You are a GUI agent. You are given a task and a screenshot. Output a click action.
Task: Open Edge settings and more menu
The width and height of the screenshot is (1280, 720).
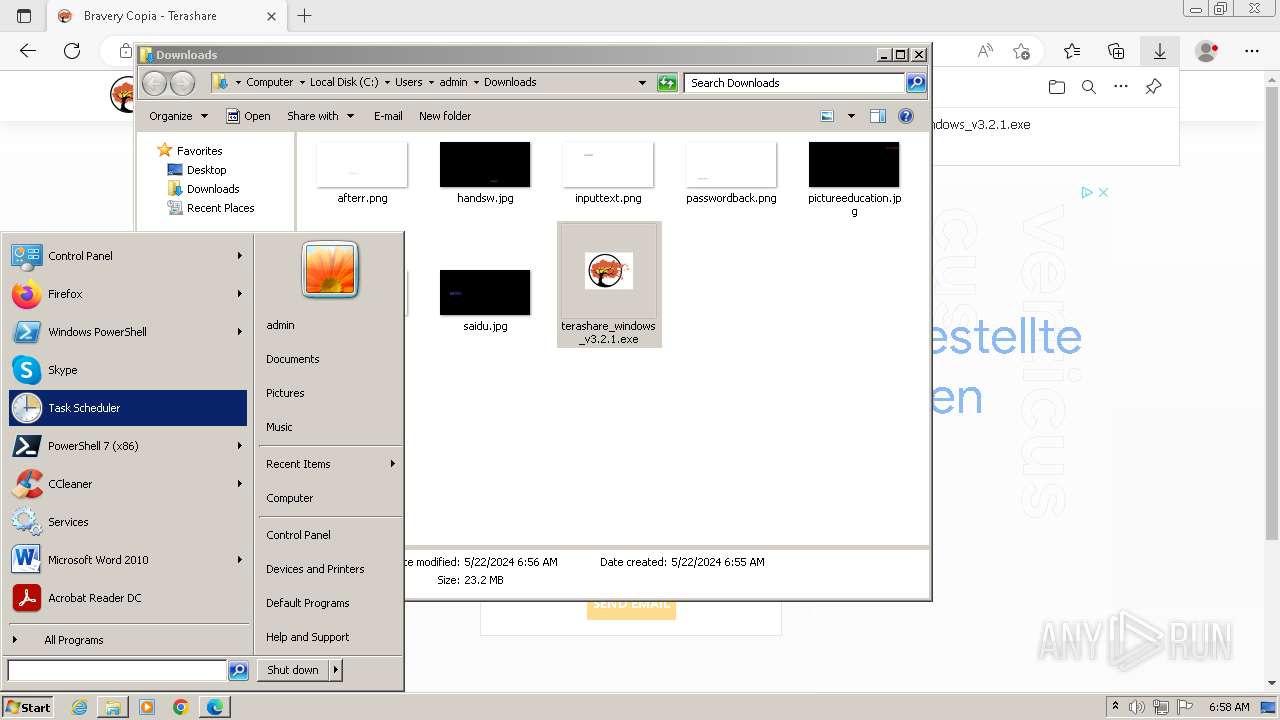[1252, 51]
